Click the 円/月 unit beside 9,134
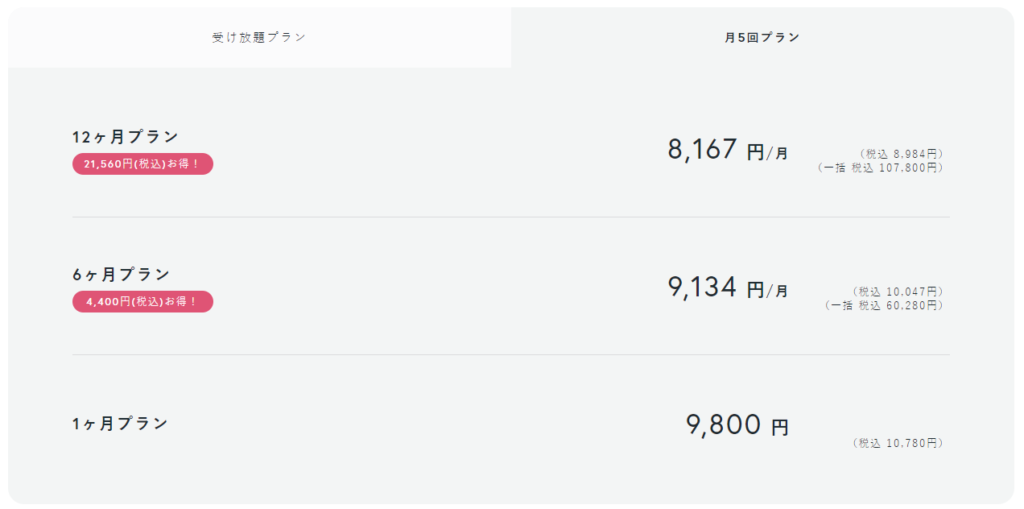1024x509 pixels. 767,290
